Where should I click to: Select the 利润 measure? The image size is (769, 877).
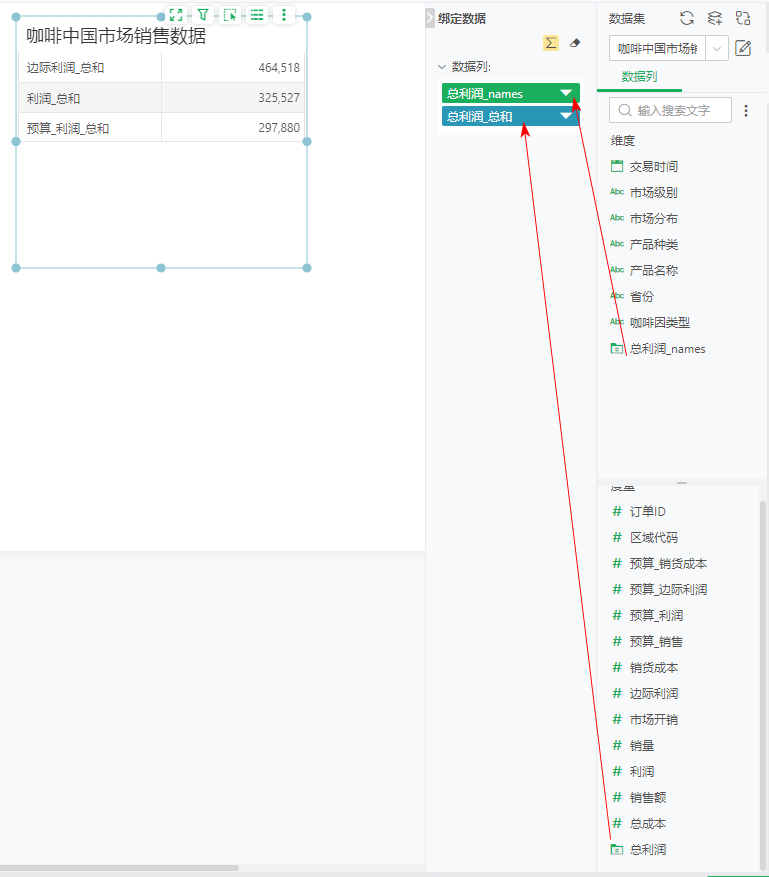tap(641, 771)
